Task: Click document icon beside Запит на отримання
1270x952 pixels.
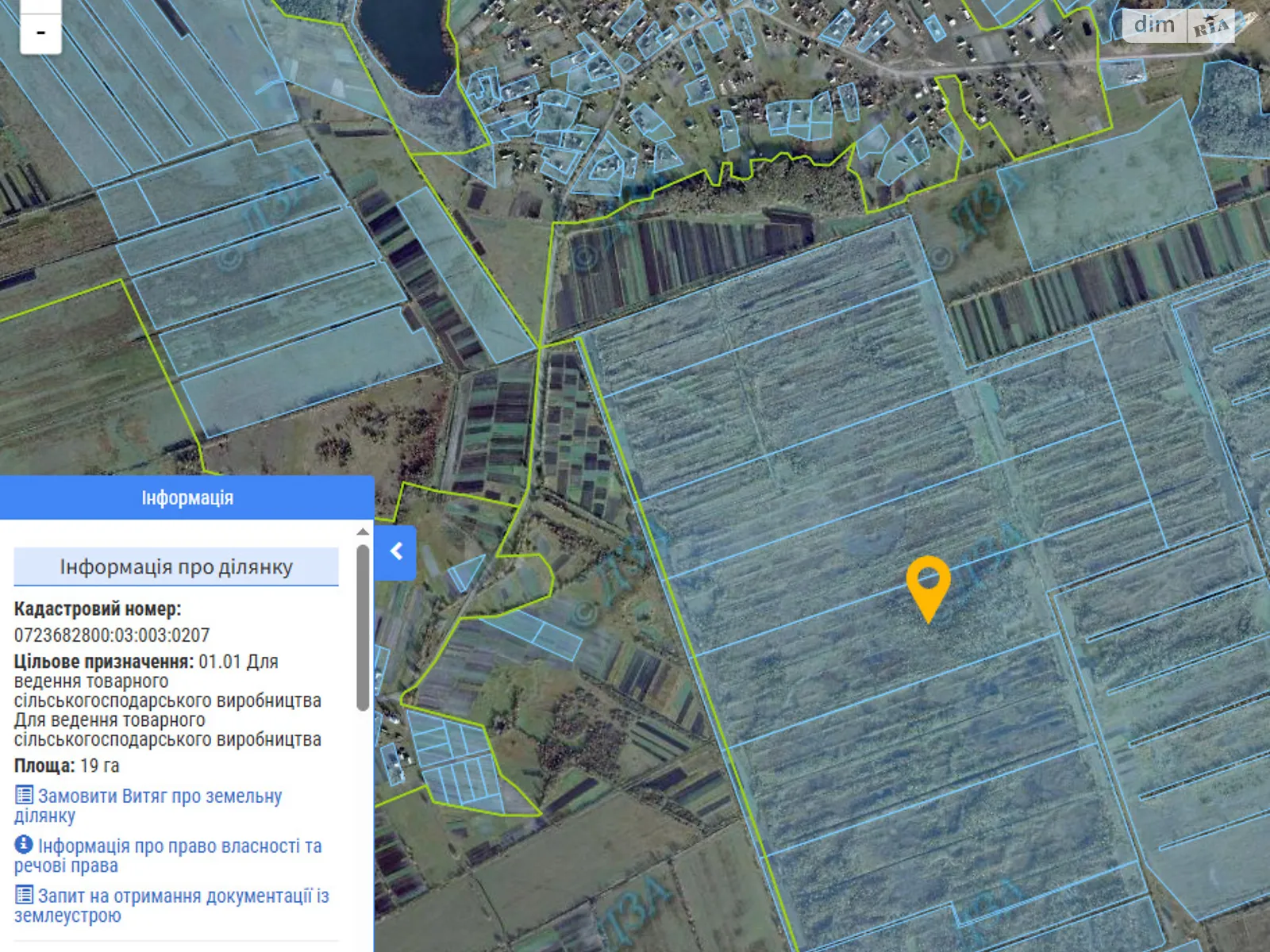Action: 25,895
